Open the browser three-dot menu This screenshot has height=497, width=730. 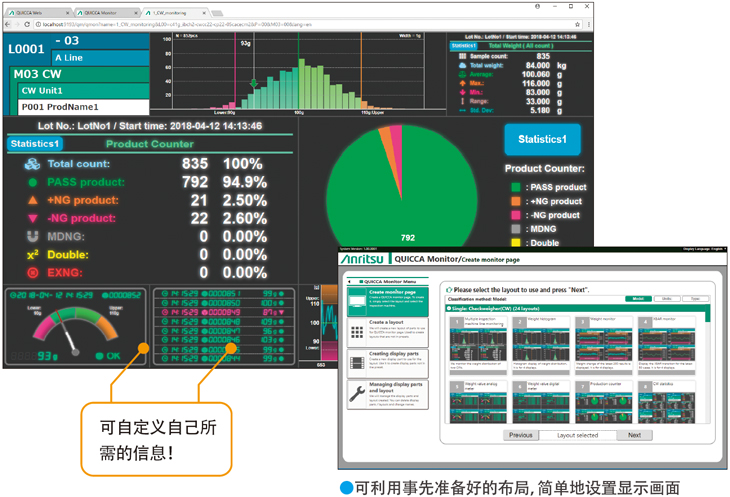pos(588,24)
